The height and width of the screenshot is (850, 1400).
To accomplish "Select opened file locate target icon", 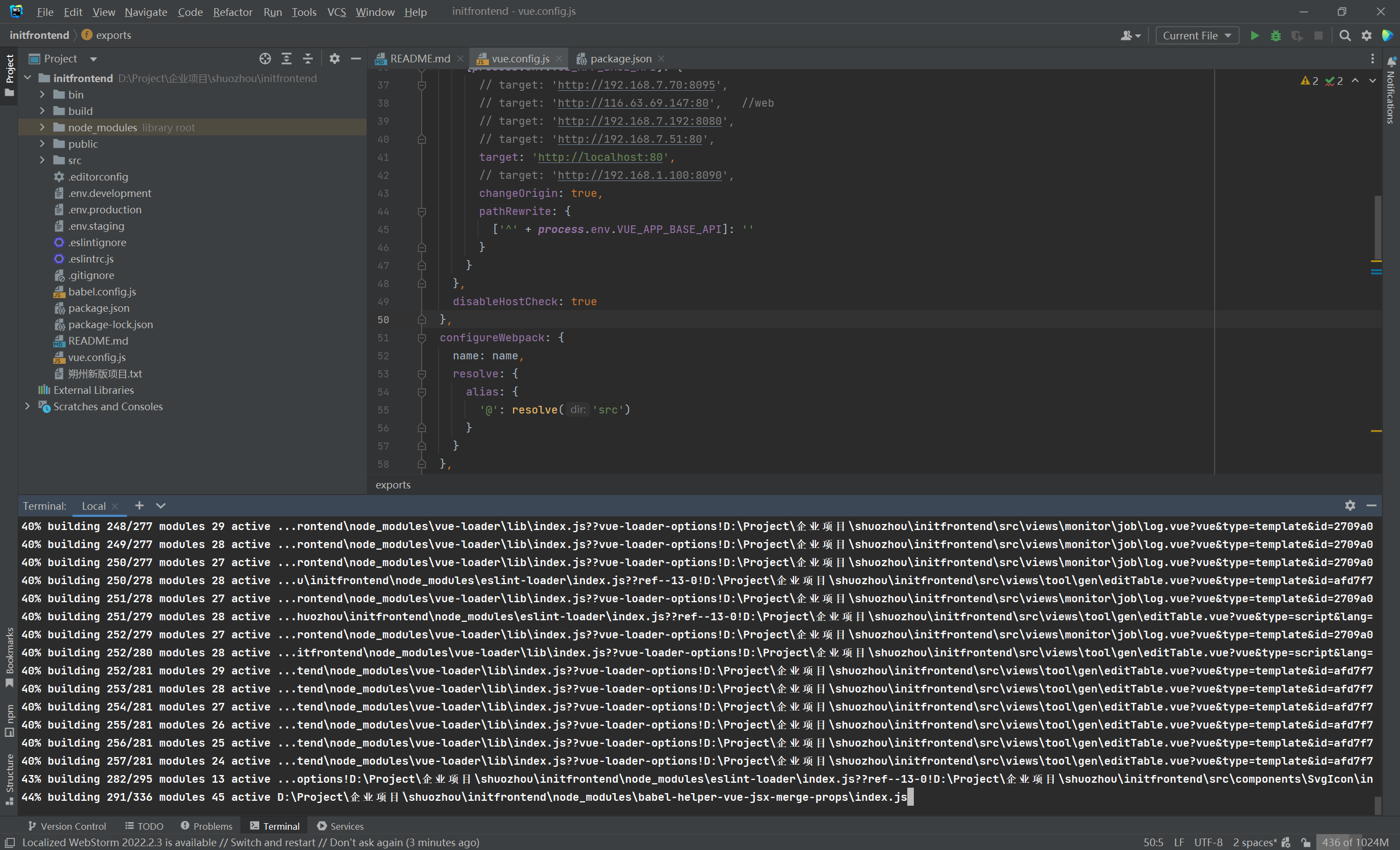I will click(265, 59).
